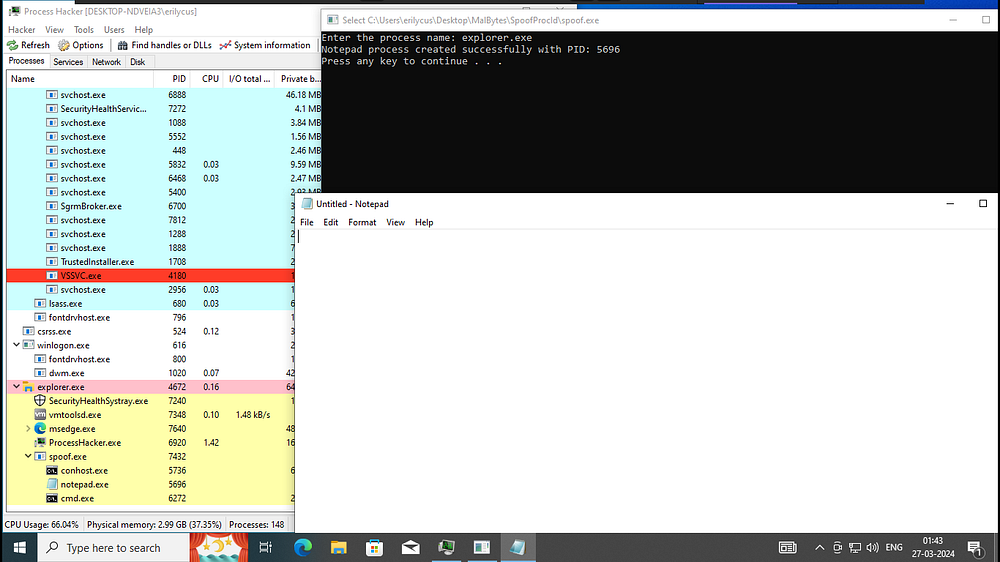This screenshot has height=562, width=1000.
Task: Select the TrustedInstaller.exe row
Action: click(151, 262)
